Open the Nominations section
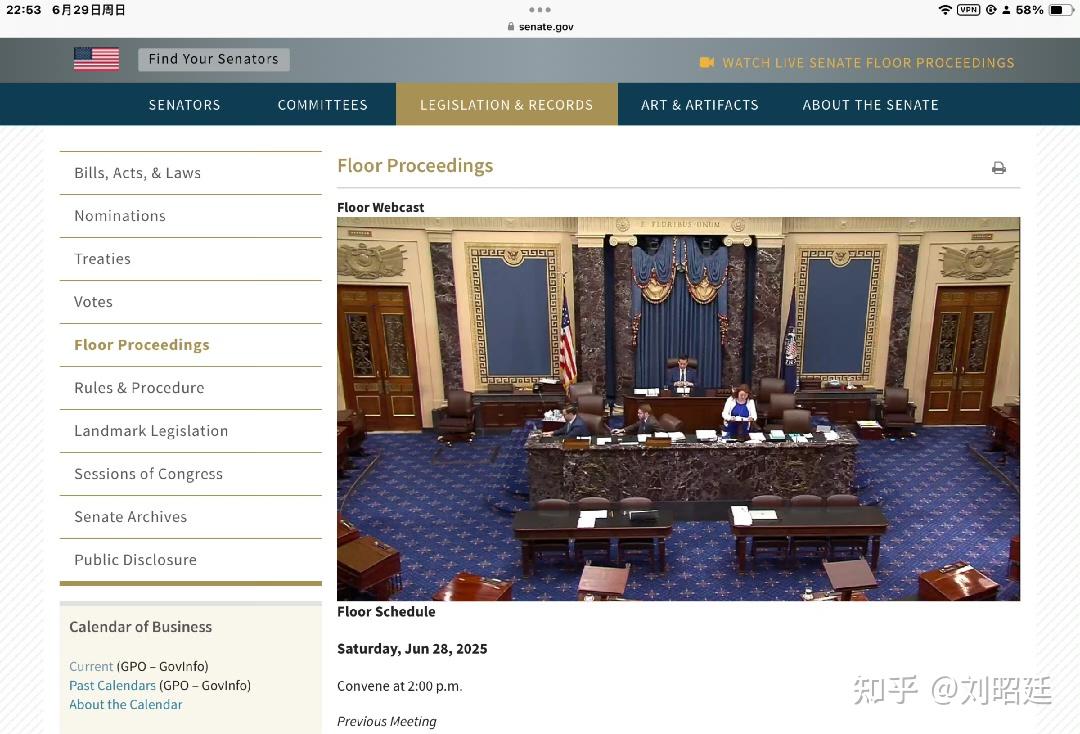This screenshot has height=734, width=1080. 191,216
